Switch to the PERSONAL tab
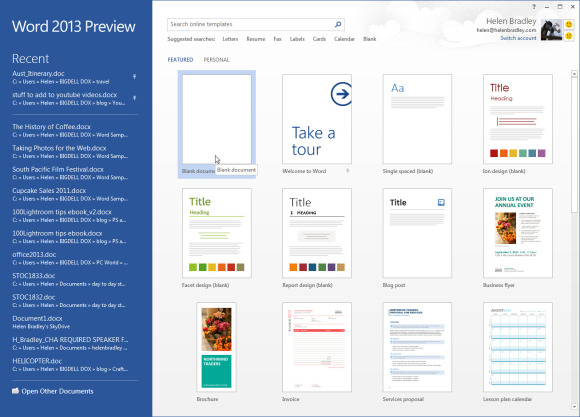This screenshot has height=417, width=580. (x=216, y=60)
